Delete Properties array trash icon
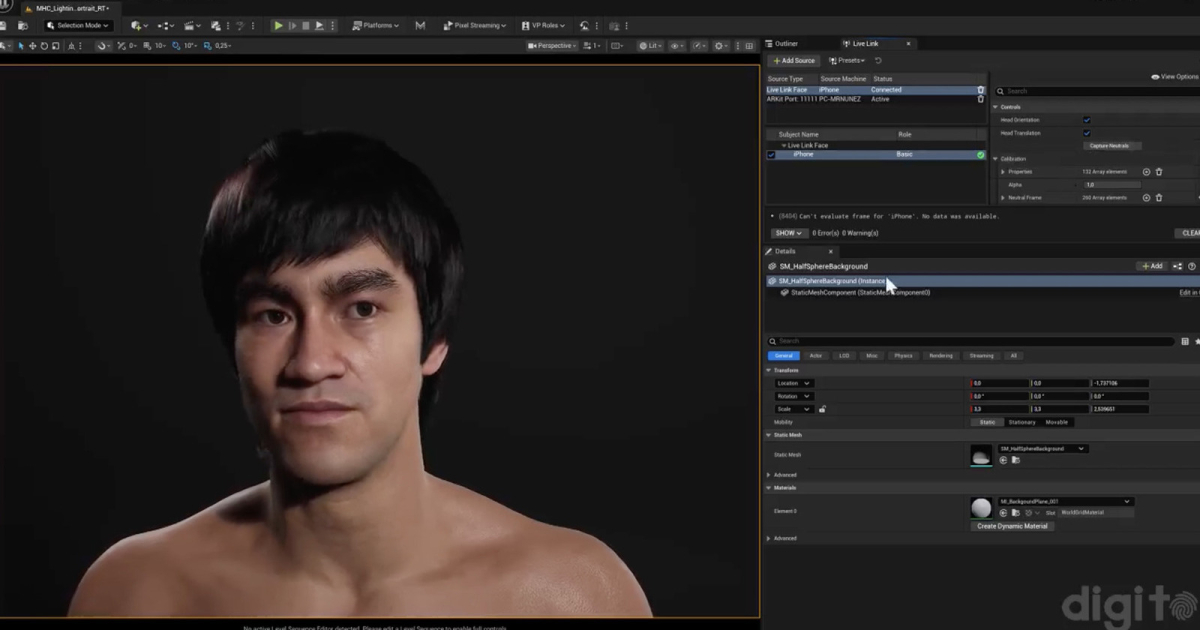The height and width of the screenshot is (630, 1200). coord(1159,172)
